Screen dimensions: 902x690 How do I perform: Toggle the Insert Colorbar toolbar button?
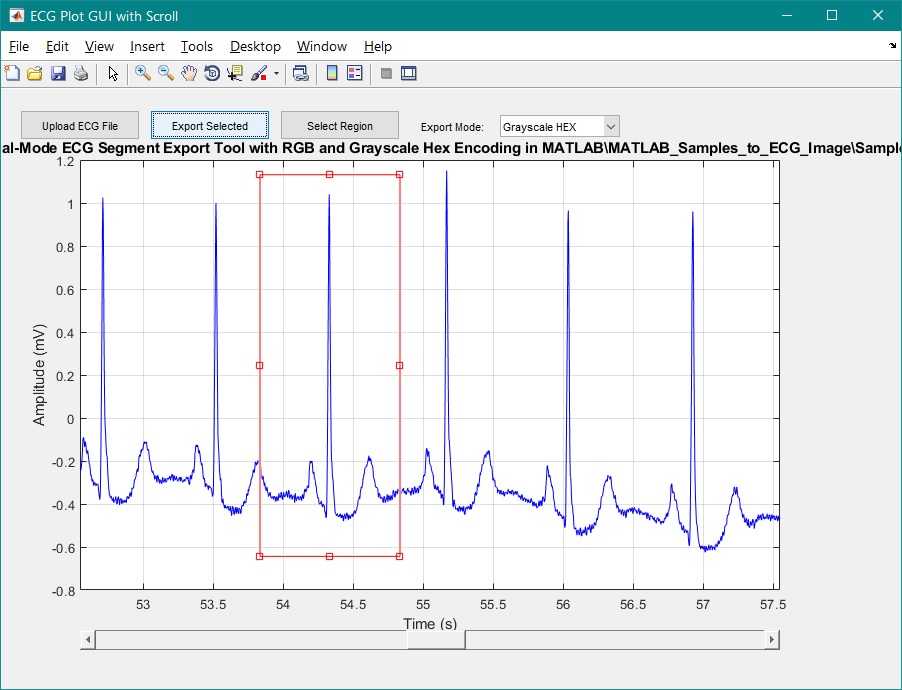point(331,73)
